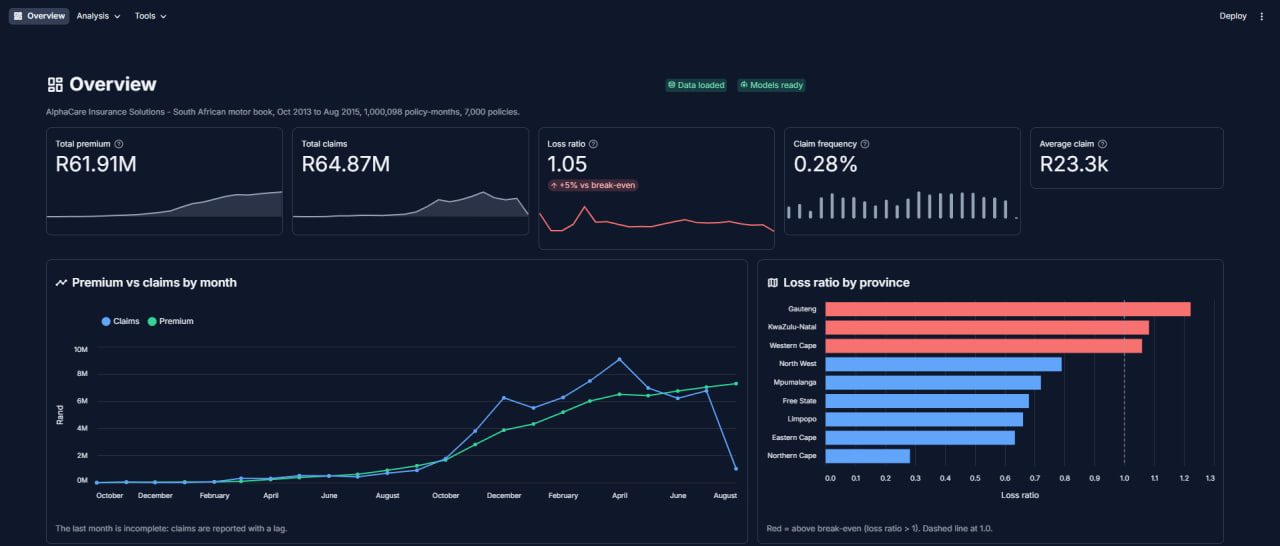Click the Total claims sparkline chart
This screenshot has height=546, width=1280.
(x=410, y=204)
